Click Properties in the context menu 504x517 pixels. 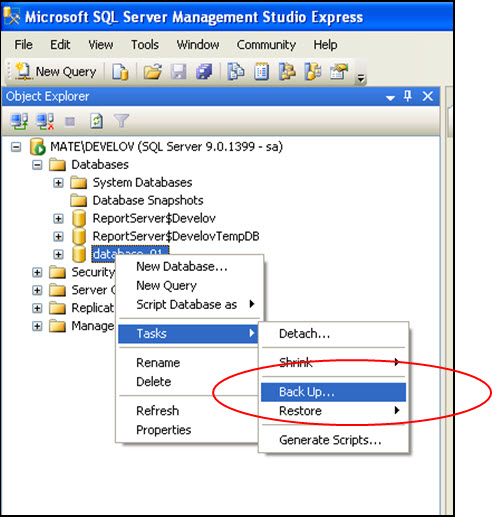click(x=164, y=430)
